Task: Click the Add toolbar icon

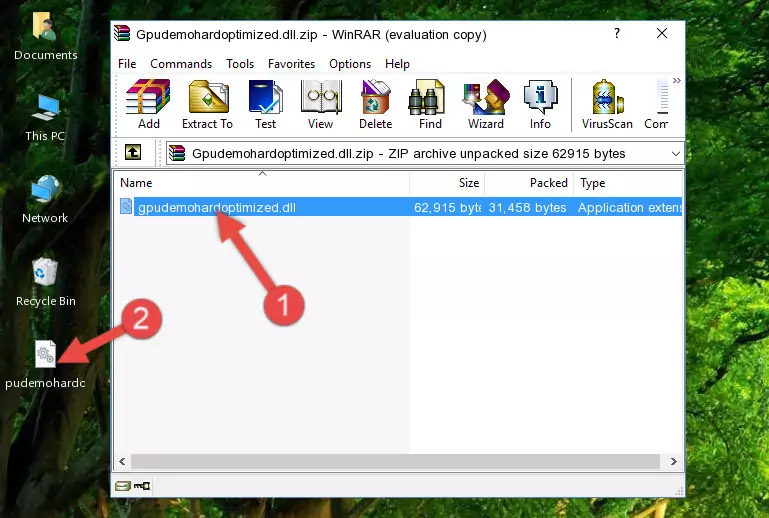Action: 148,104
